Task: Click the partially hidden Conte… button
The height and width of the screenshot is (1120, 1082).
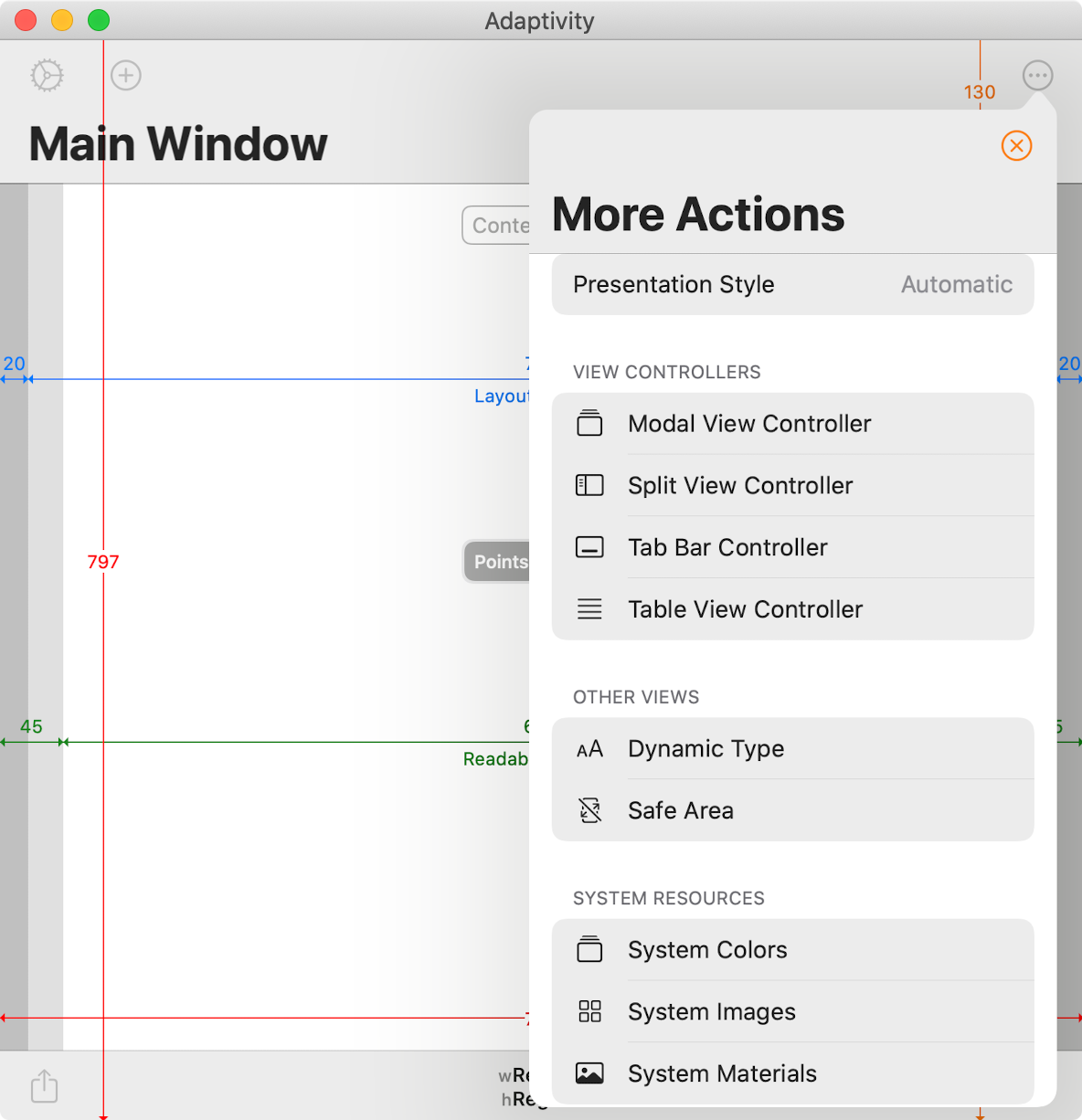Action: click(496, 226)
